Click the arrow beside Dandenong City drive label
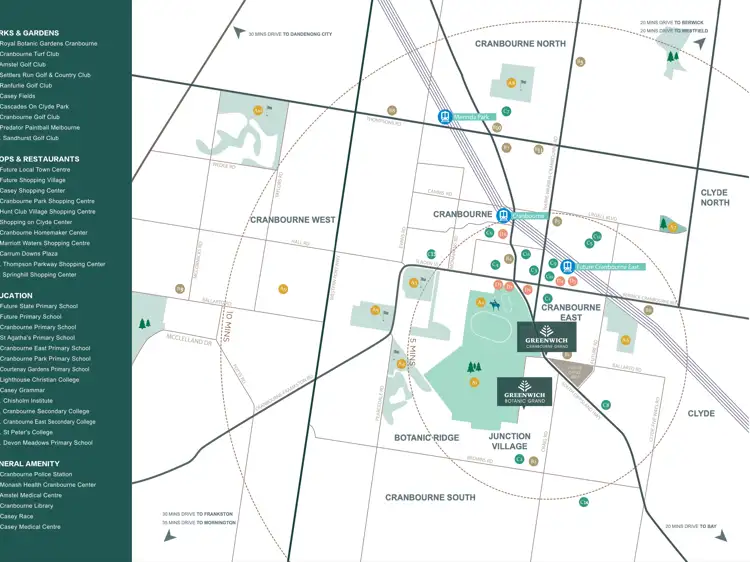This screenshot has width=750, height=562. click(x=239, y=32)
